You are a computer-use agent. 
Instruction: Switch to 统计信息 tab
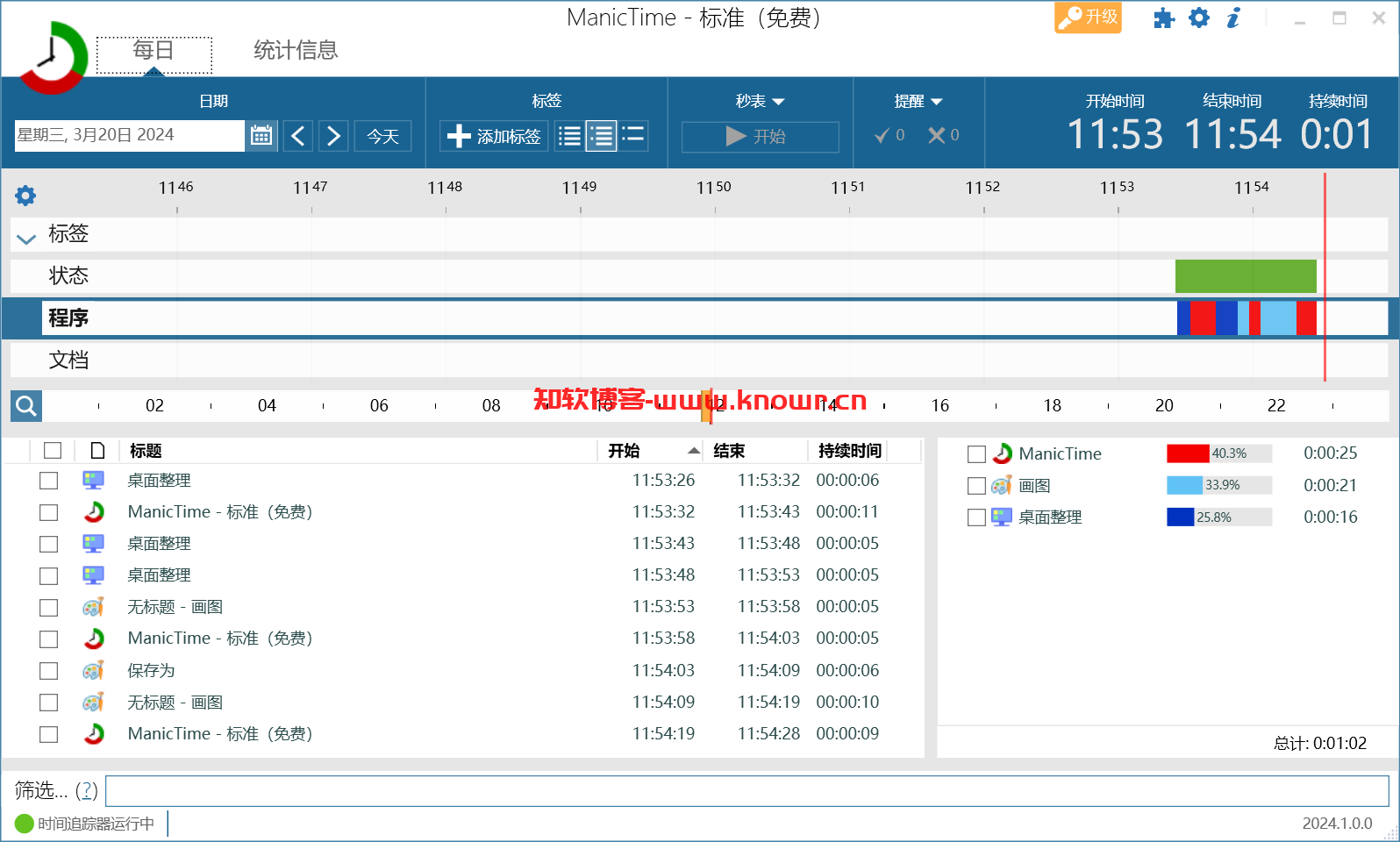point(296,50)
